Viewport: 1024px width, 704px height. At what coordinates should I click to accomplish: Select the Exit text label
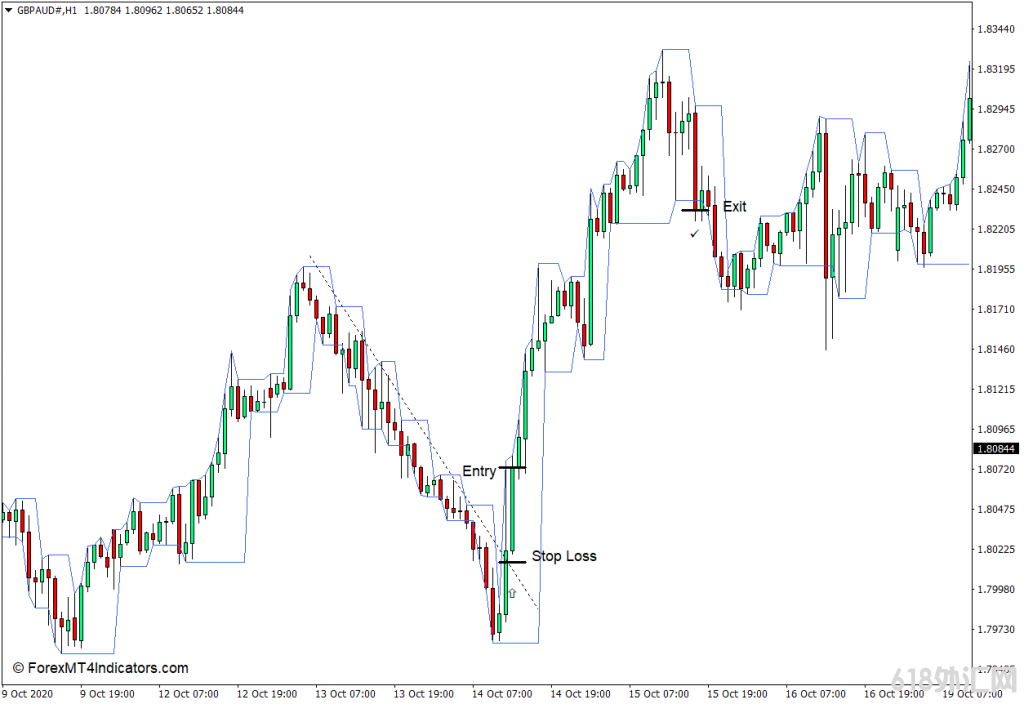click(734, 207)
